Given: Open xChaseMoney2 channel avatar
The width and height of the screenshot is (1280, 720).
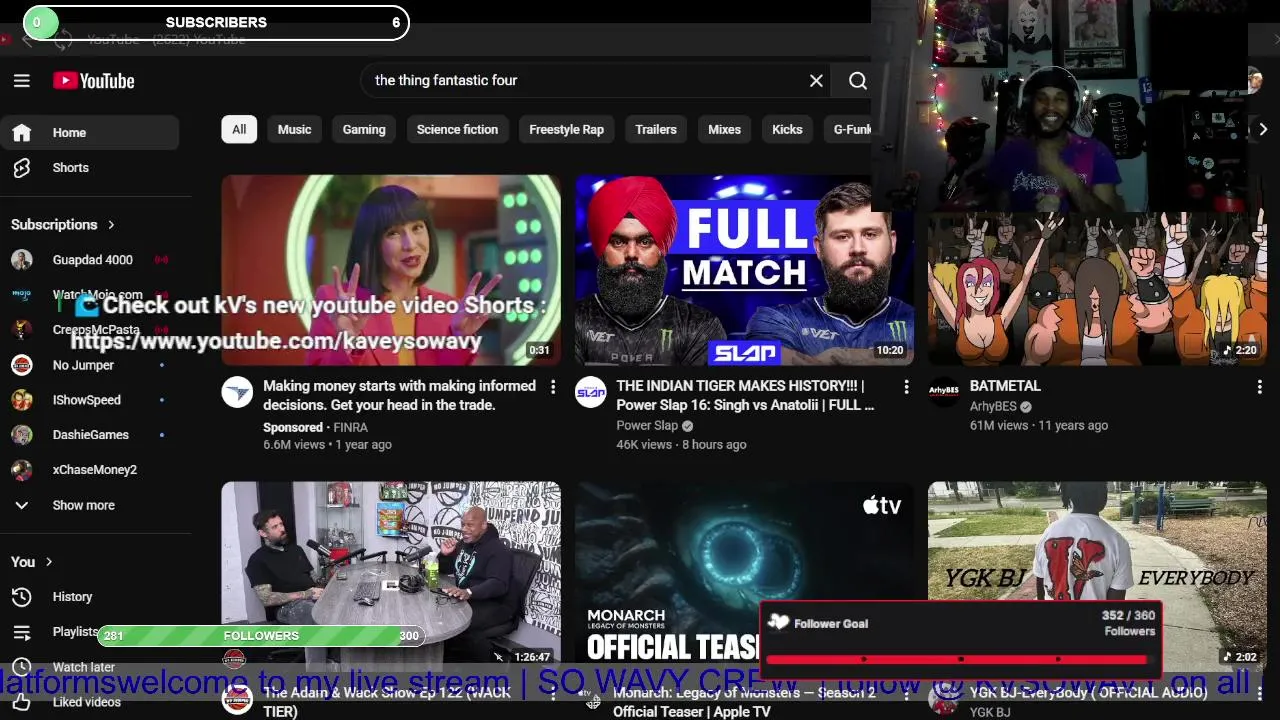Looking at the screenshot, I should [x=22, y=470].
